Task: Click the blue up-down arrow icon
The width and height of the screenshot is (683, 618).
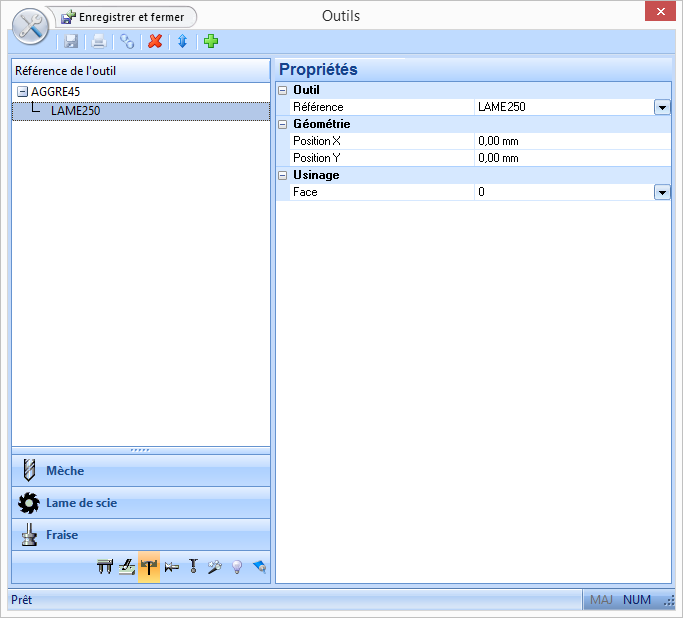Action: pos(182,41)
